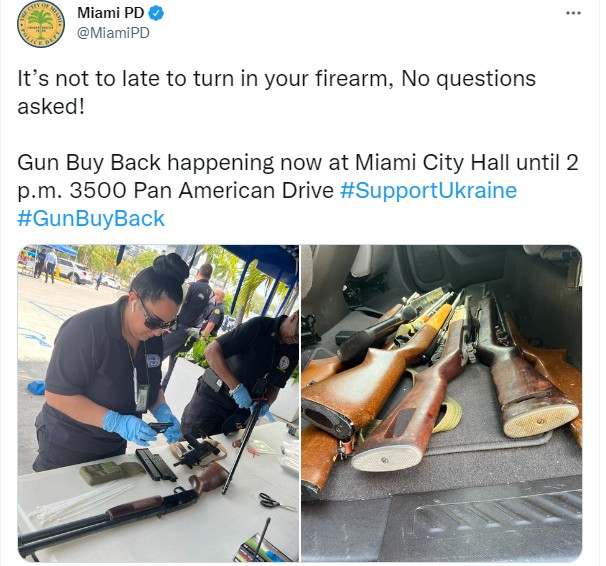Expand left photo of officers inspecting firearms

158,403
